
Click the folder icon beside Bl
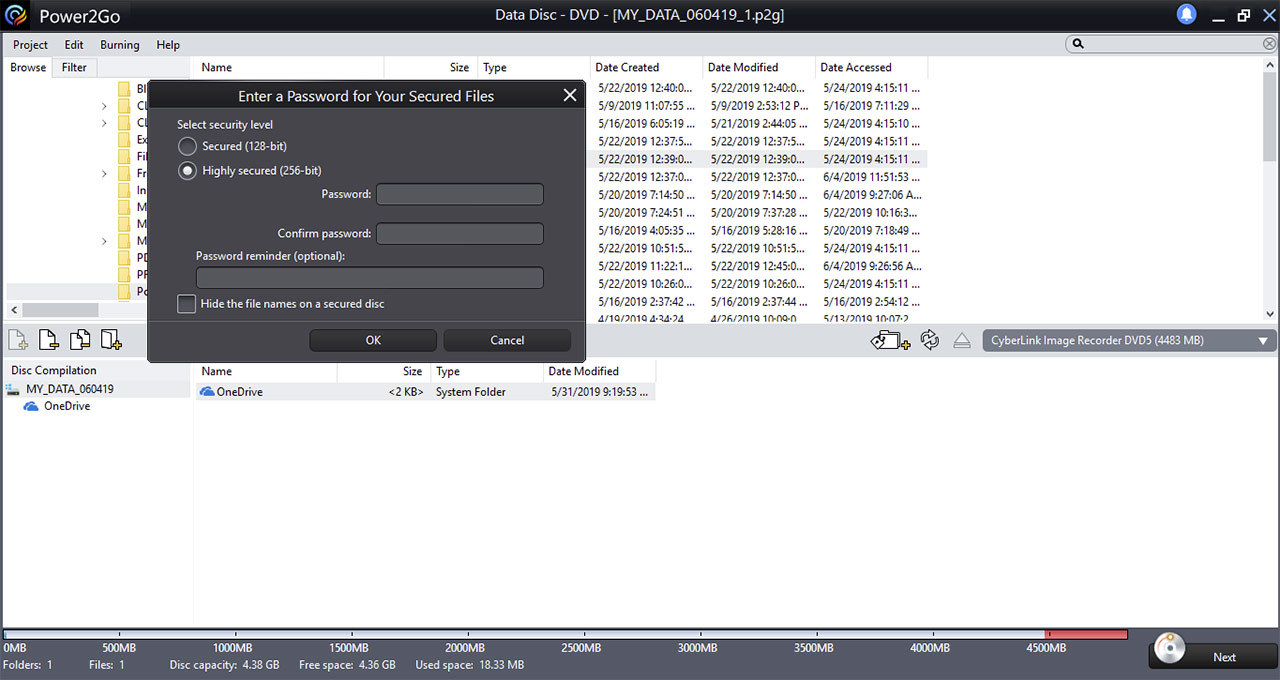click(x=124, y=89)
